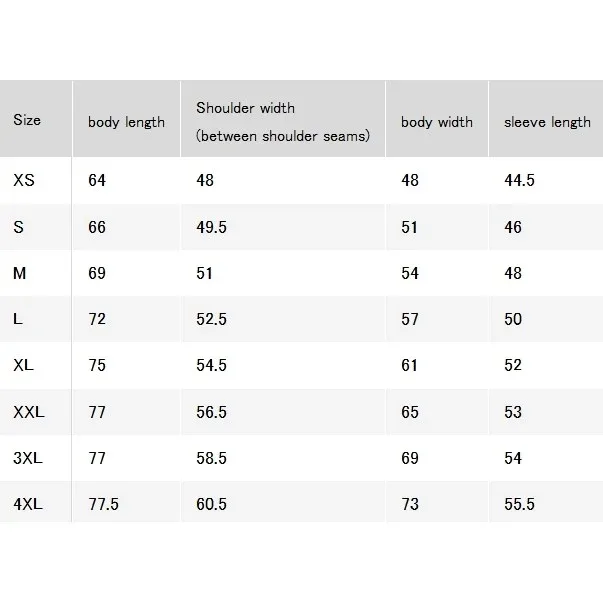Click the 52.5 shoulder width value
Viewport: 603px width, 603px height.
point(212,319)
